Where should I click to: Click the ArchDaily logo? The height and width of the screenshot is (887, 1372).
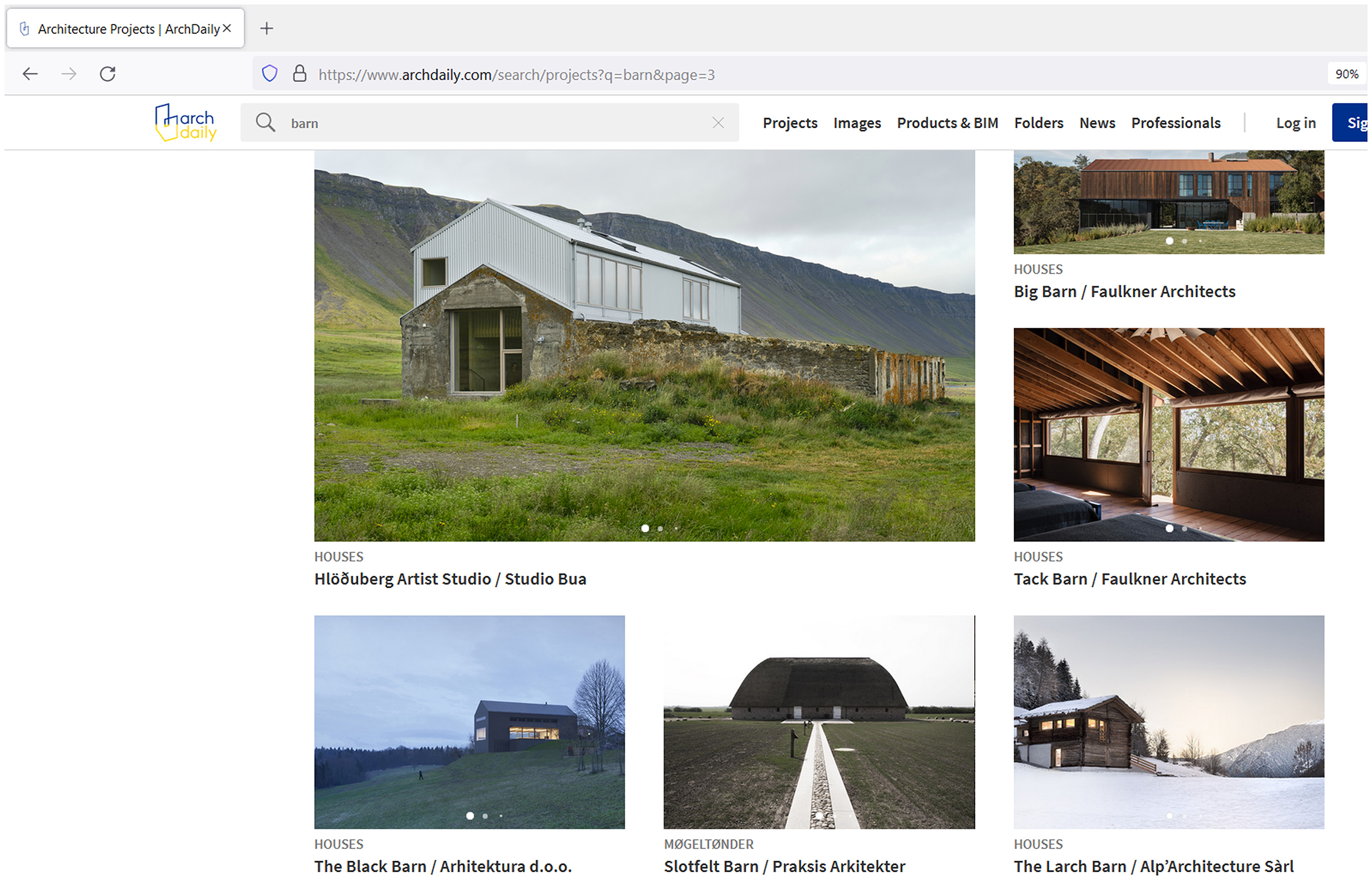[x=185, y=122]
